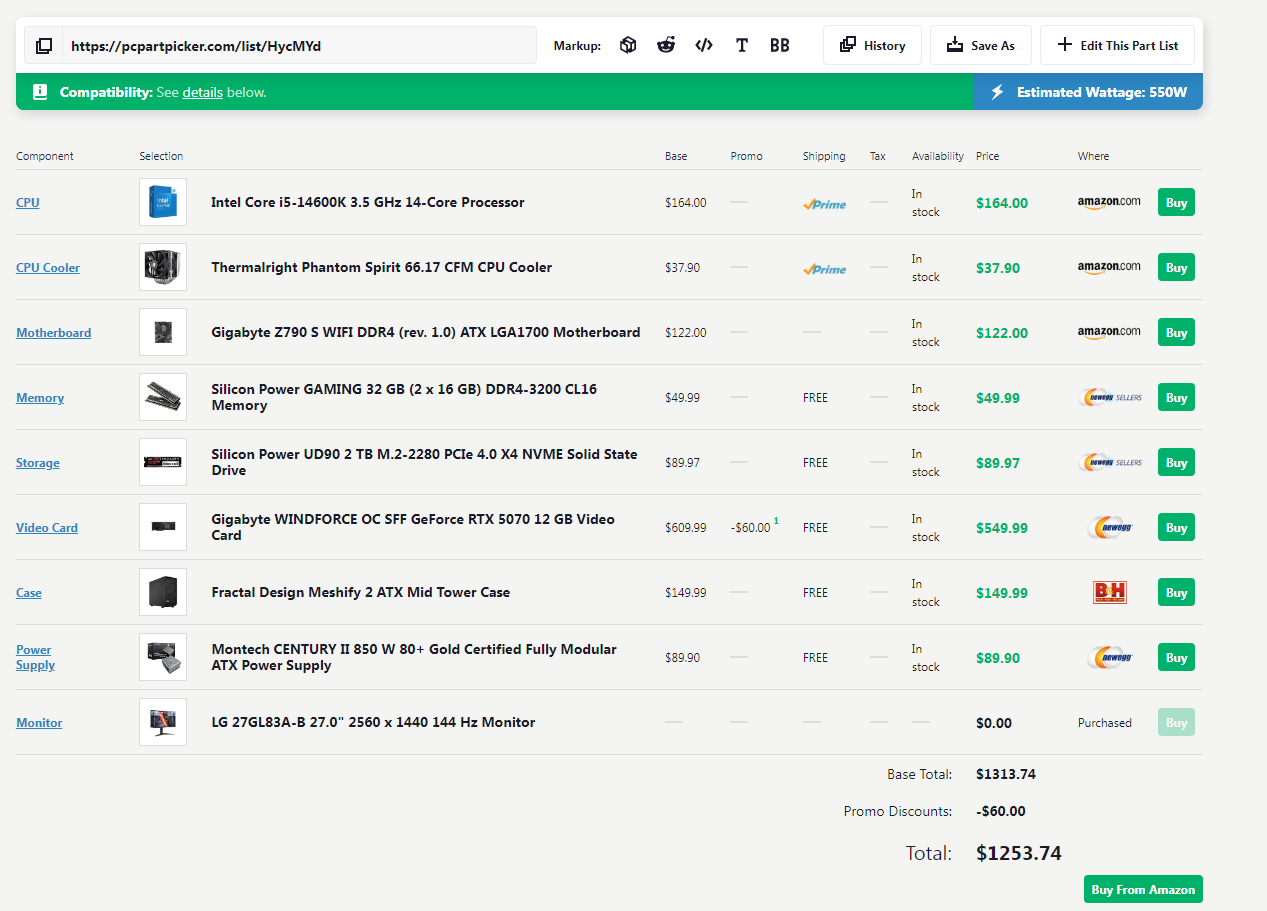Open Thermalright Phantom Spirit cooler thumbnail
Image resolution: width=1267 pixels, height=911 pixels.
tap(163, 267)
